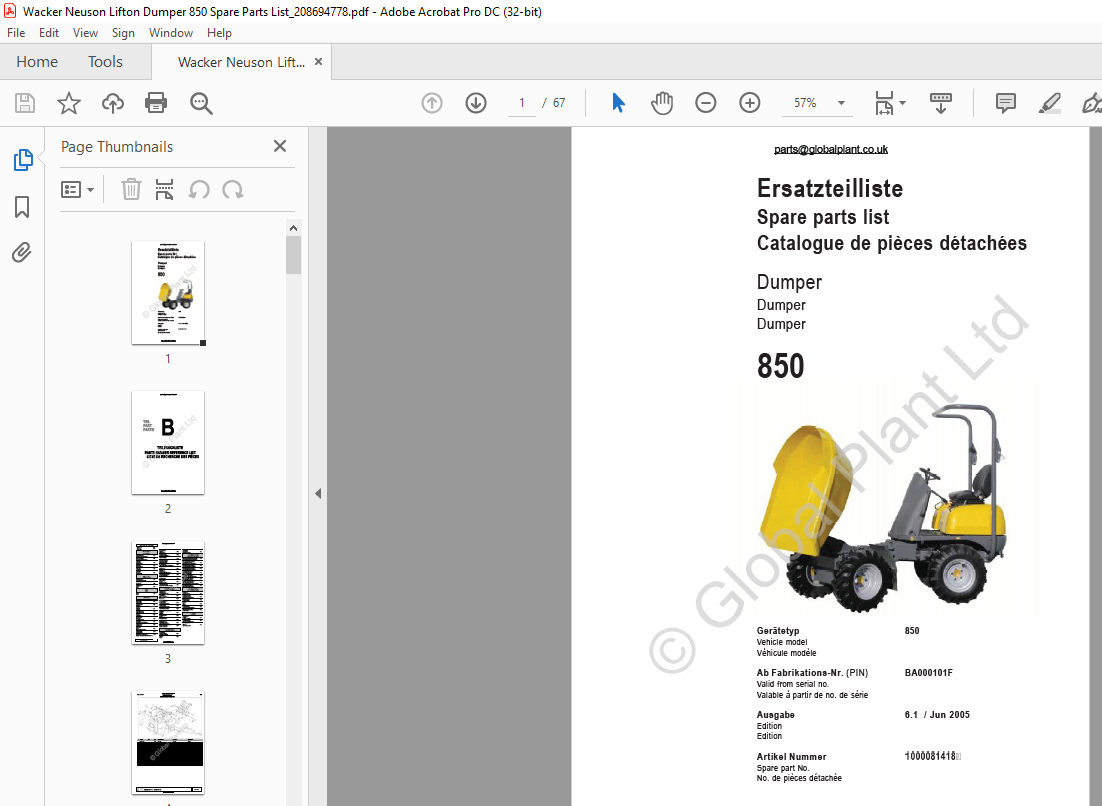Delete selected page with trash icon
The image size is (1102, 806).
pyautogui.click(x=131, y=190)
